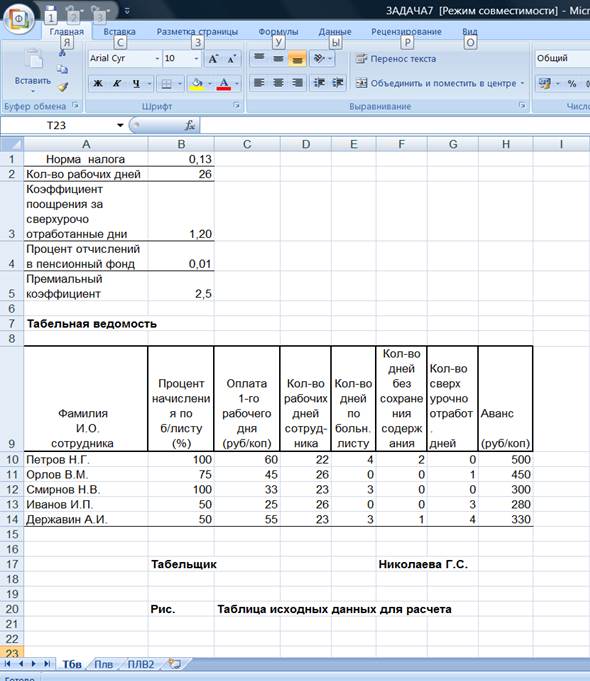Click the Paste dropdown arrow under Вставить
This screenshot has height=681, width=590.
click(33, 91)
